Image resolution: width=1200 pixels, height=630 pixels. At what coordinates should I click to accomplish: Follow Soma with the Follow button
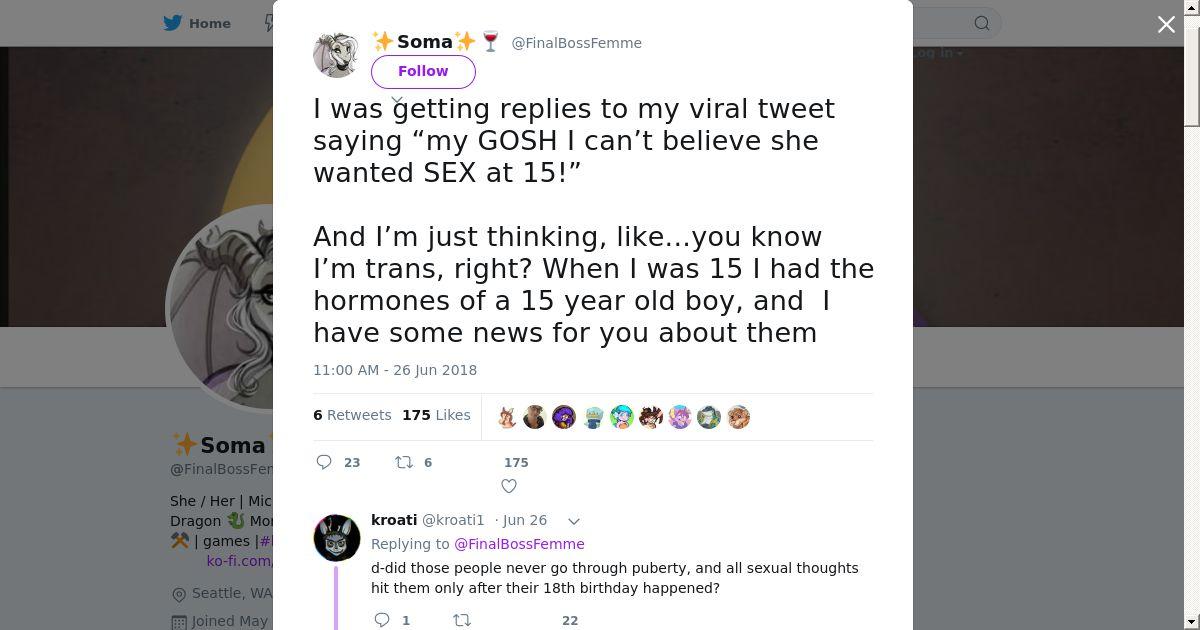coord(423,71)
